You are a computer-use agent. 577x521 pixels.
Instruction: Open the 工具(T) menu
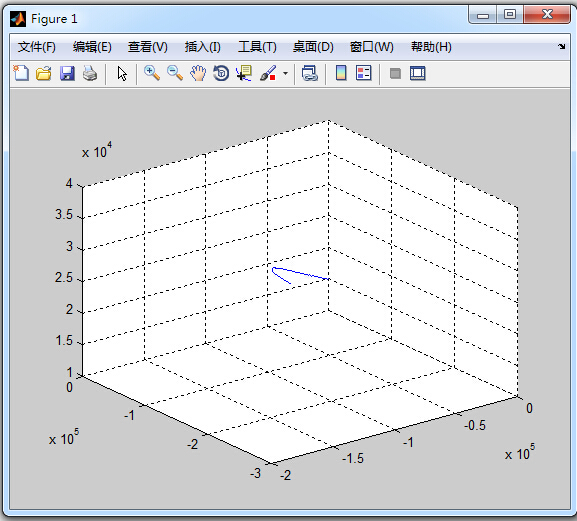tap(257, 47)
